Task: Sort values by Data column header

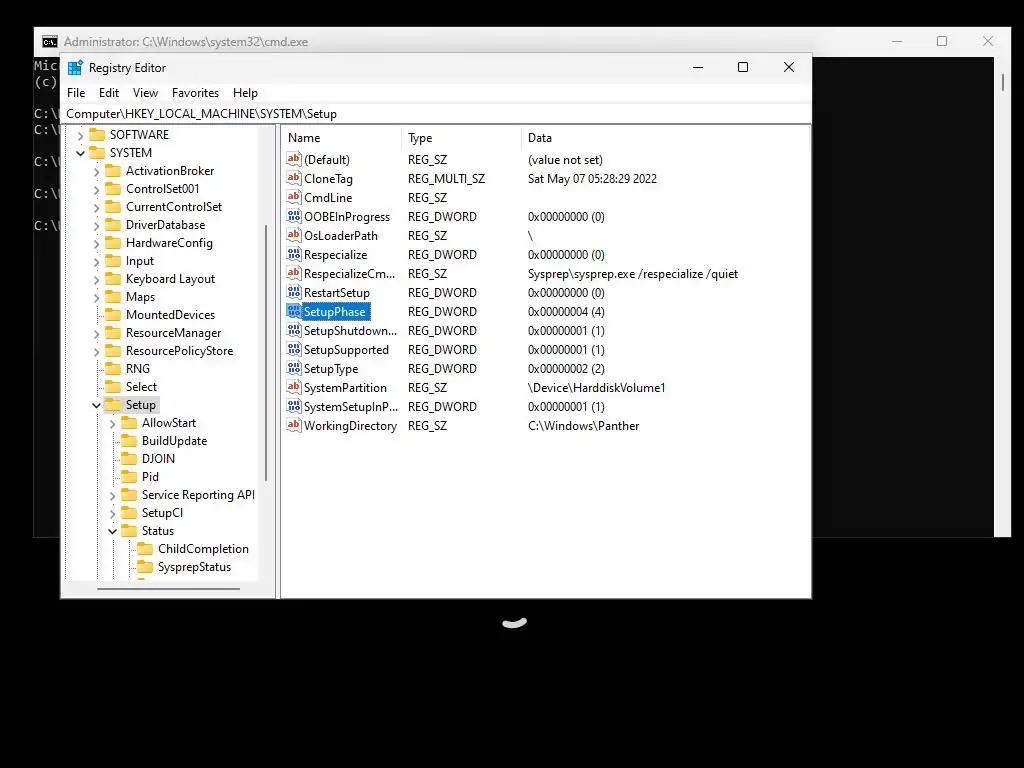Action: tap(665, 138)
